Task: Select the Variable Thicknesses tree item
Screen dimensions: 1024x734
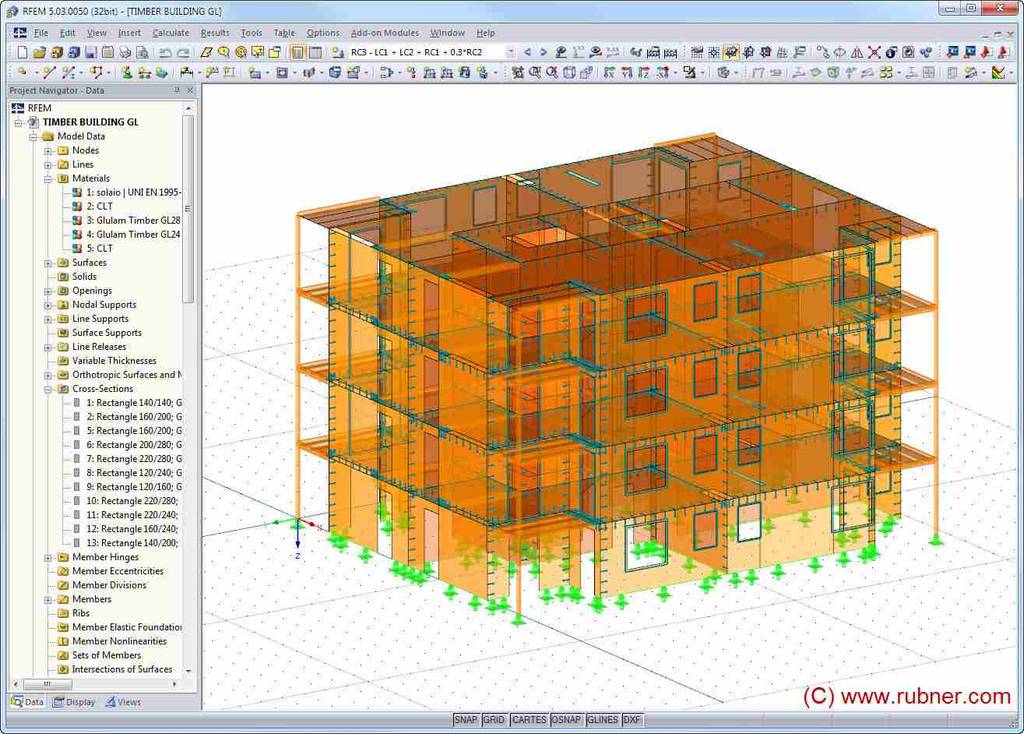Action: pyautogui.click(x=114, y=360)
